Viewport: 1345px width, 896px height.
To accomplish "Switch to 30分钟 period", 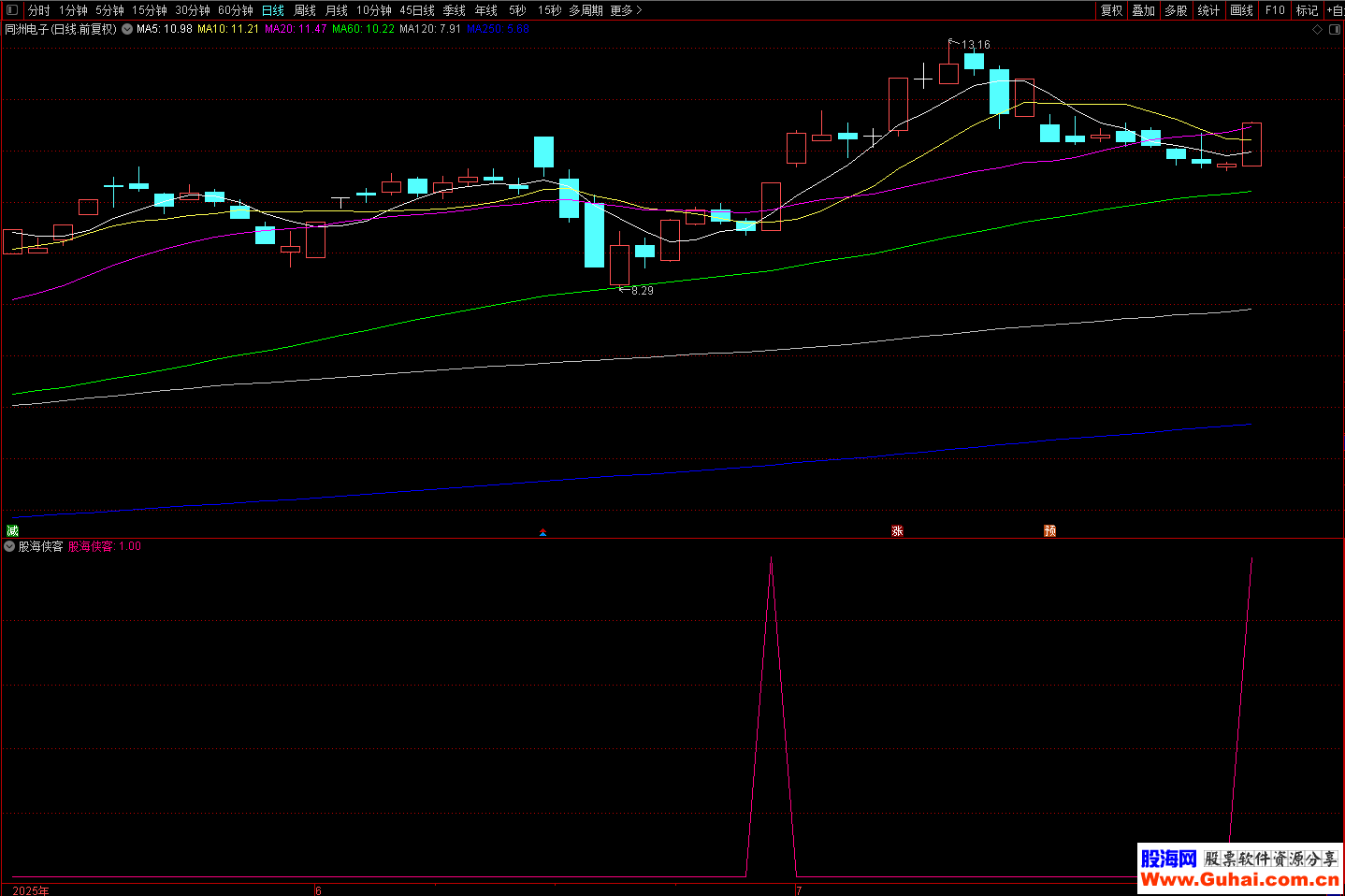I will click(x=193, y=10).
